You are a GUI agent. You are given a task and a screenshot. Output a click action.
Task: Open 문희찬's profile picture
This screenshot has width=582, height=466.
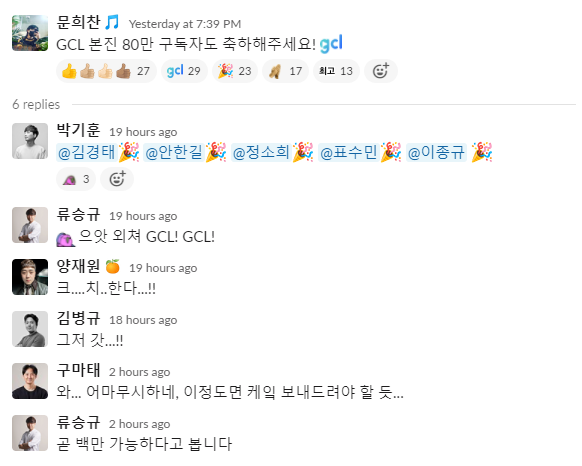[x=30, y=33]
